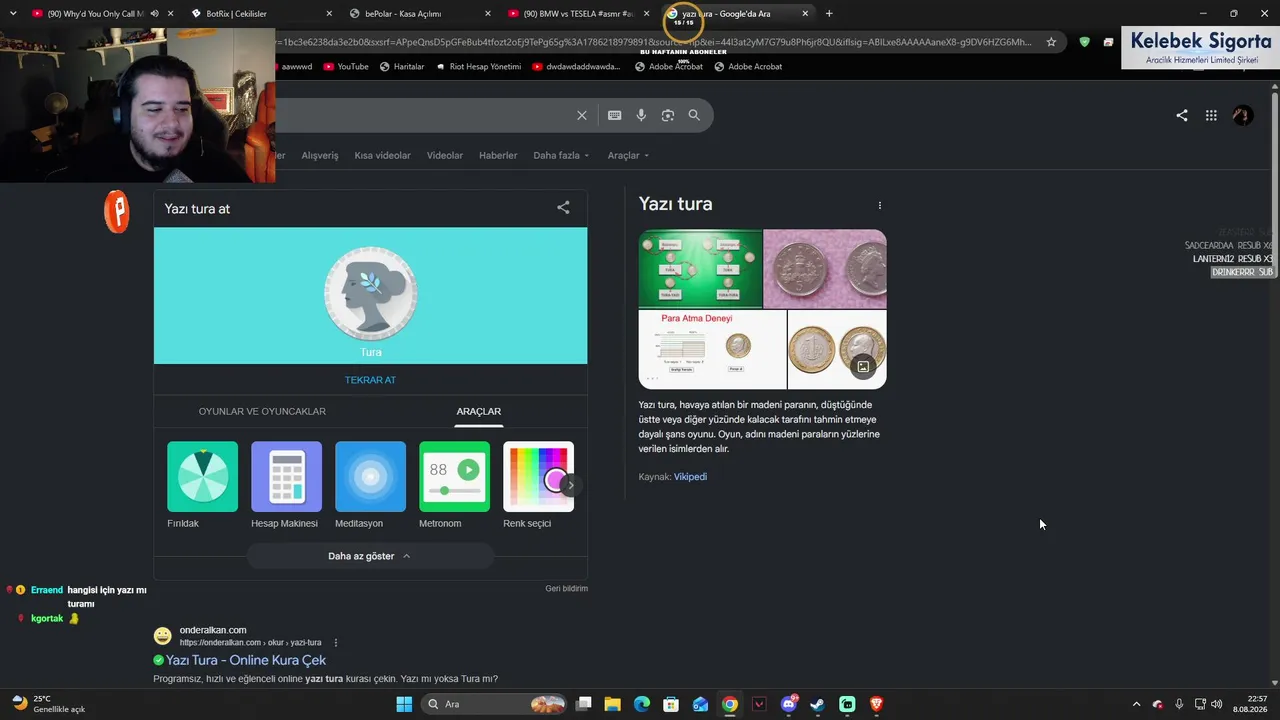Screen dimensions: 1280x720
Task: Click the magnifier search button
Action: [694, 115]
